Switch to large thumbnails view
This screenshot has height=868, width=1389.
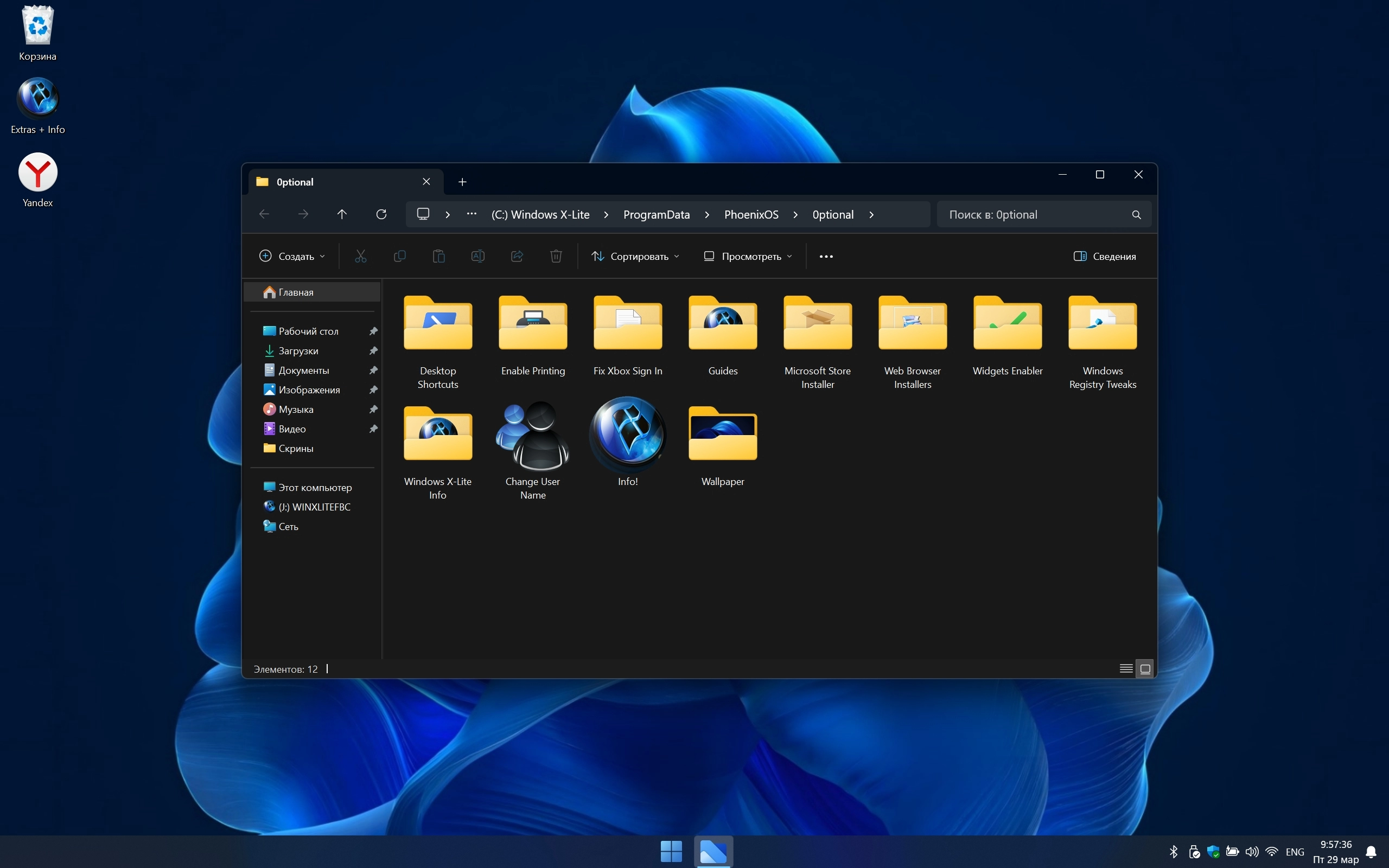(x=1145, y=669)
